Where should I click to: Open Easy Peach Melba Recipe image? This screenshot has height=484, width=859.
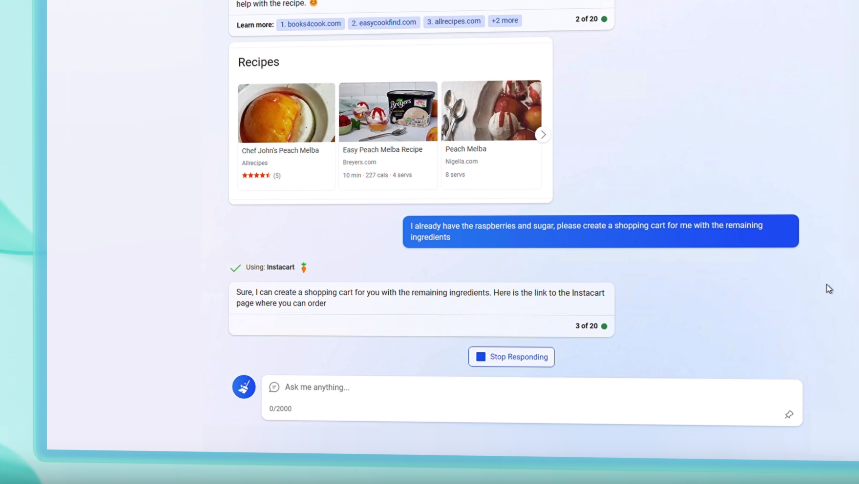tap(388, 112)
